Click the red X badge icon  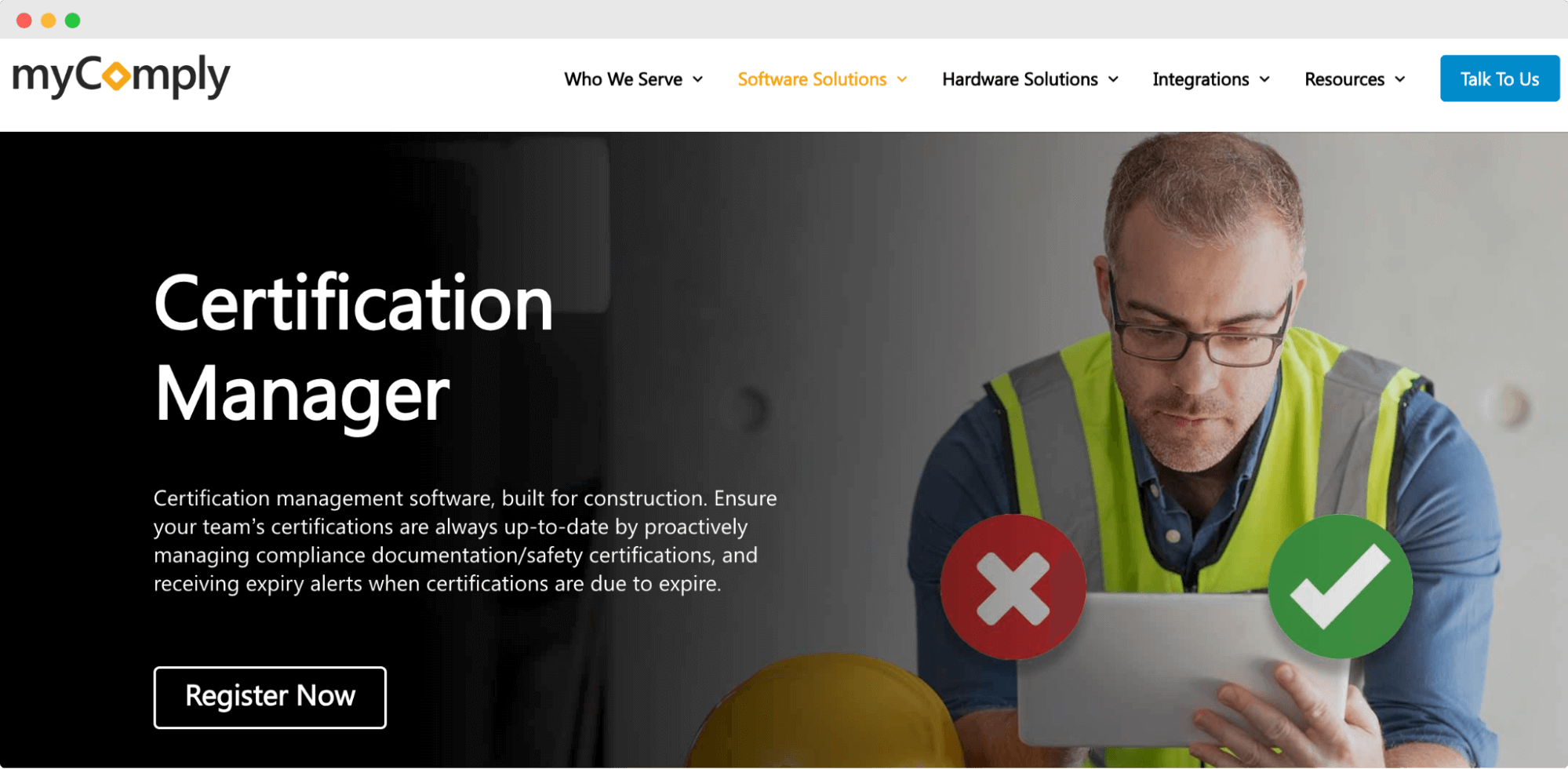click(x=1013, y=587)
